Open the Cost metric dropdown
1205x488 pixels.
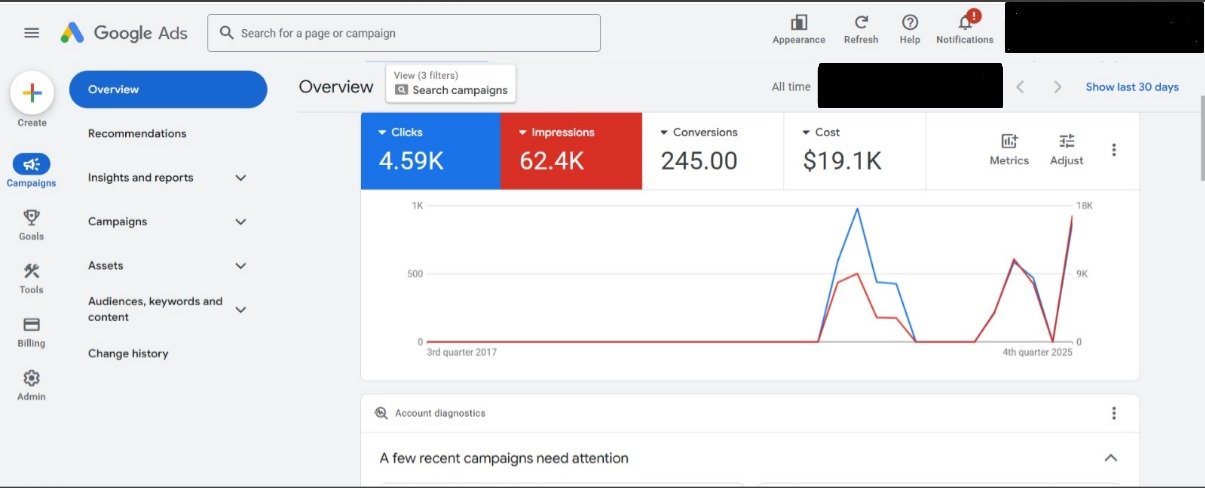pos(806,132)
